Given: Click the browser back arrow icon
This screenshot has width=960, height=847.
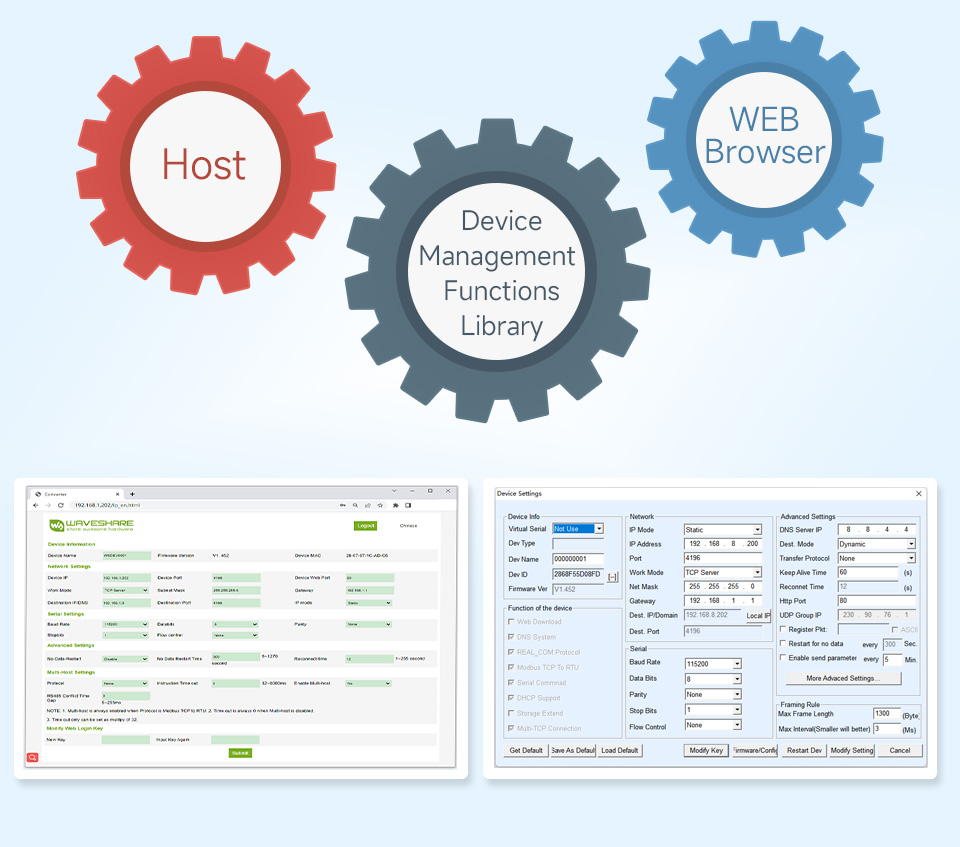Looking at the screenshot, I should [x=36, y=505].
